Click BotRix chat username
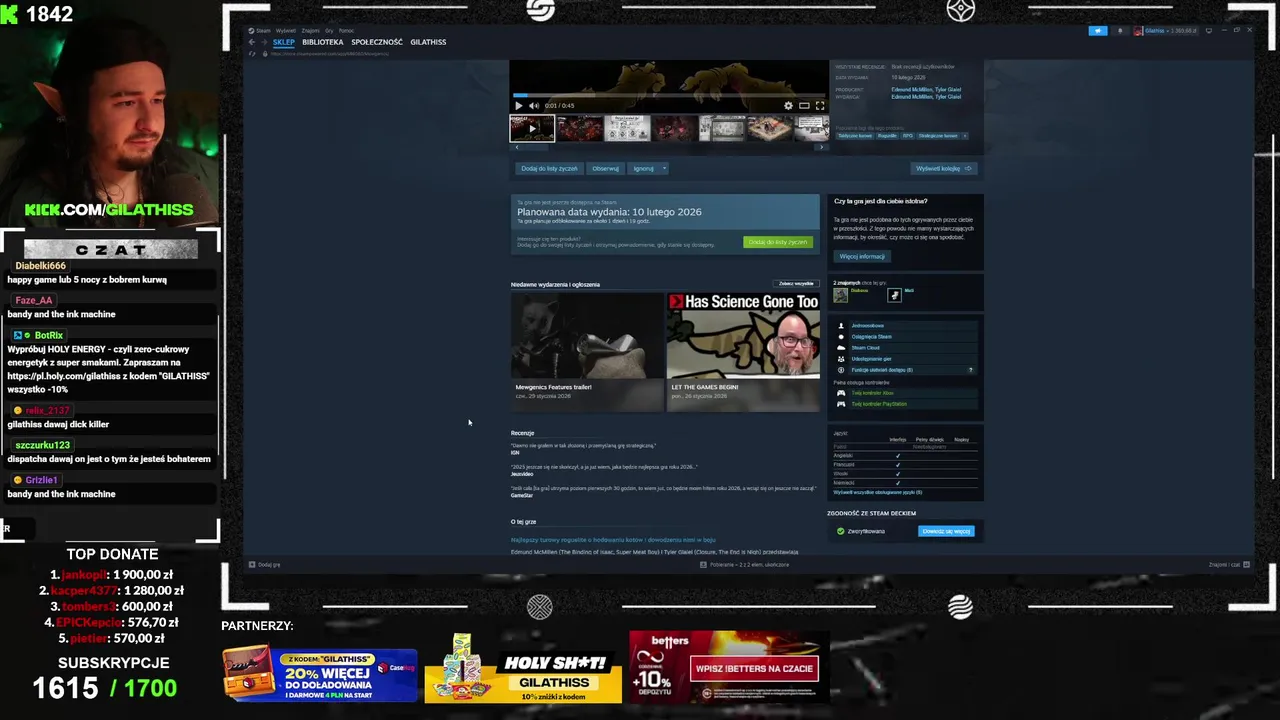 [x=49, y=336]
